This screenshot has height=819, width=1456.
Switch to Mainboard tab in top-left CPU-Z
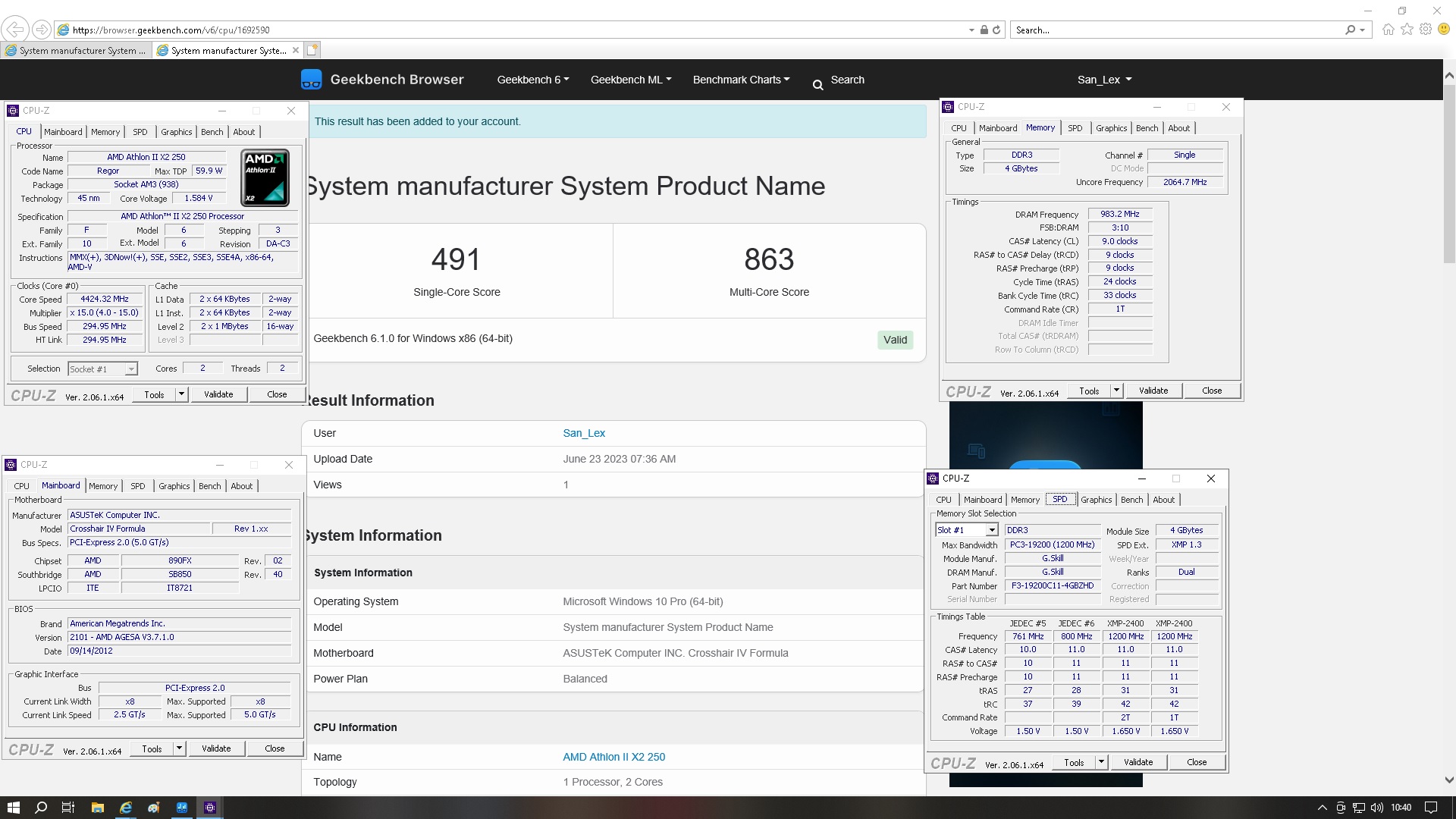tap(63, 132)
